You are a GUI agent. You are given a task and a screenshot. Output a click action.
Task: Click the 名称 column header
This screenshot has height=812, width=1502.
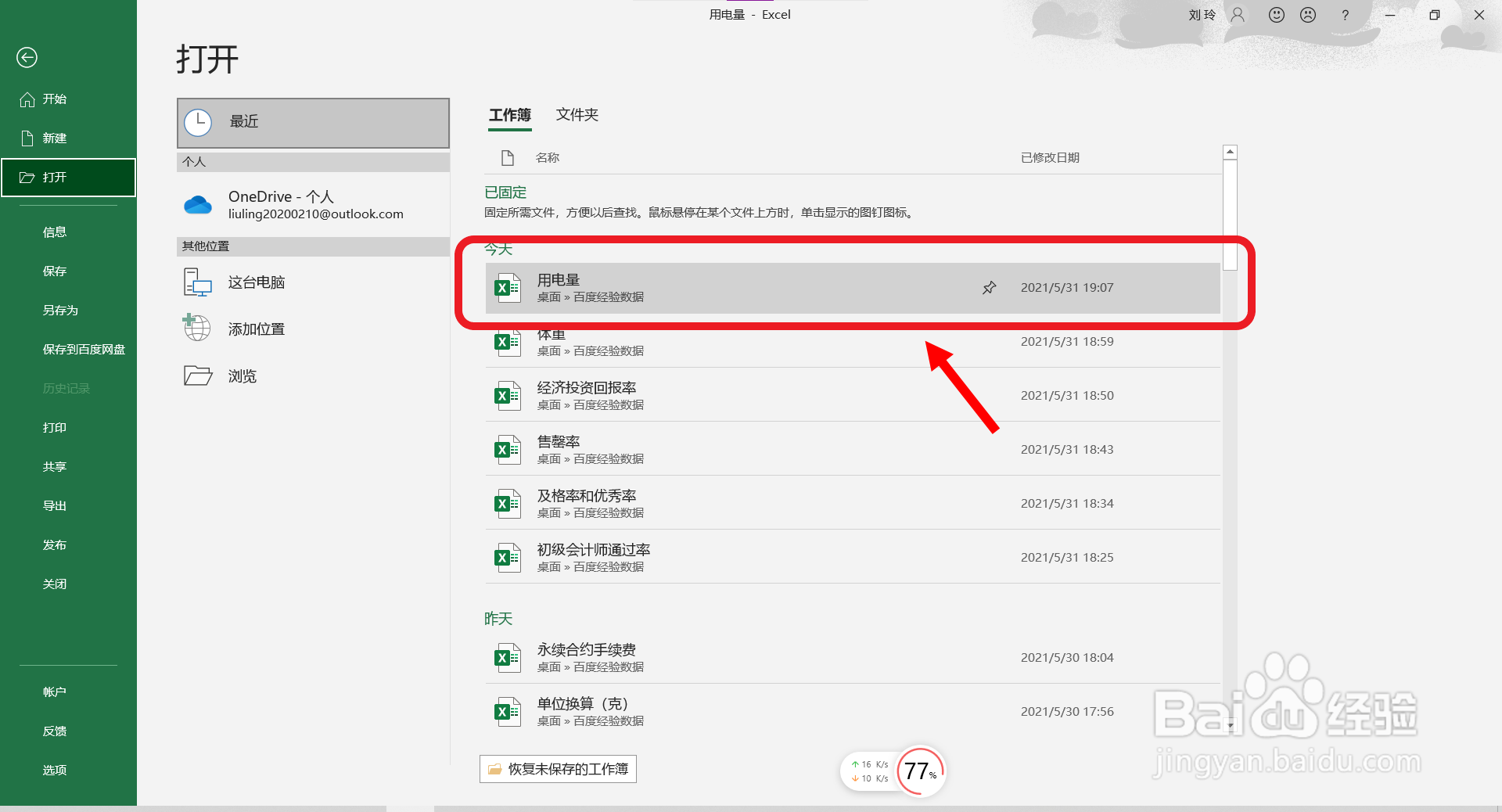tap(548, 158)
